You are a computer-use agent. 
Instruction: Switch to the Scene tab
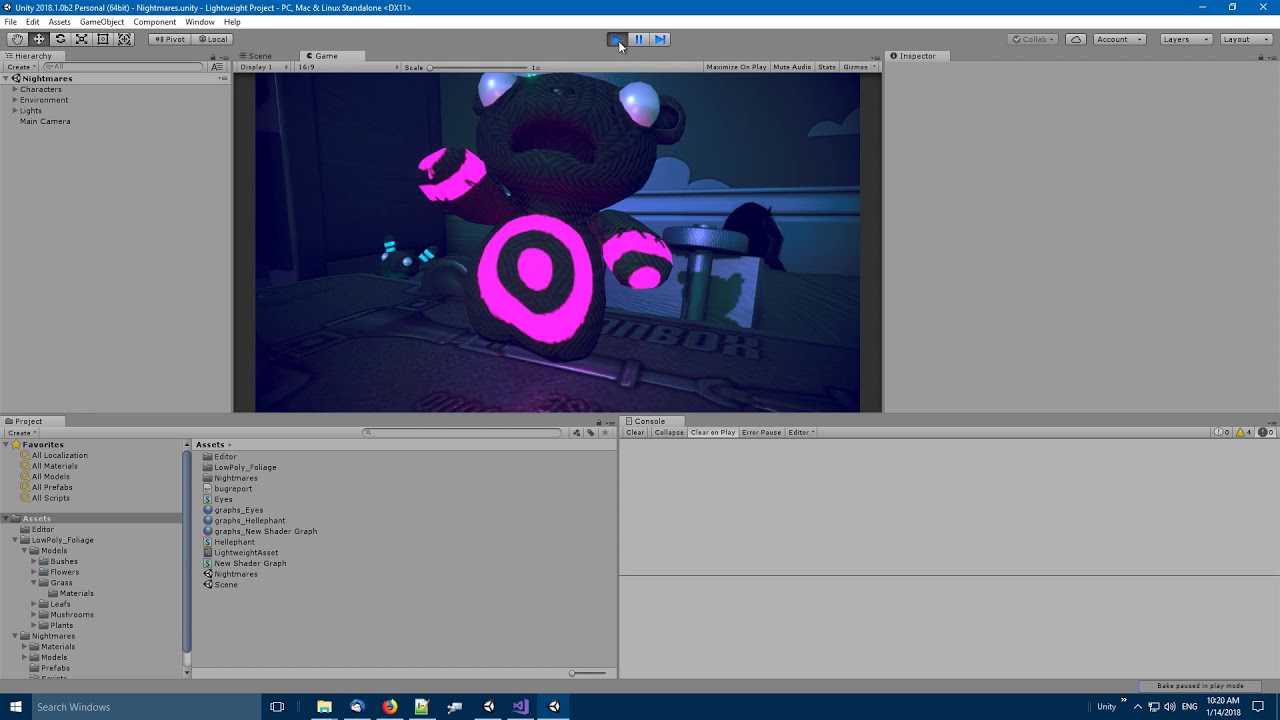tap(255, 56)
